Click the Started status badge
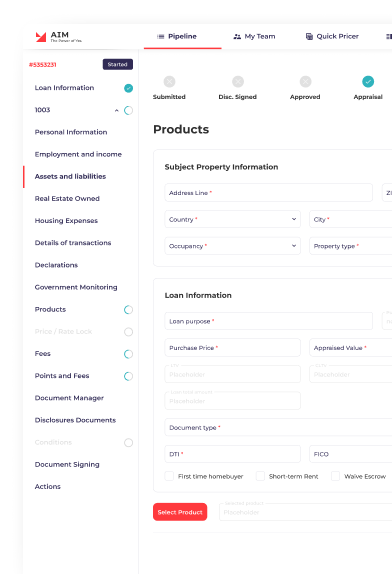This screenshot has height=574, width=392. tap(117, 64)
